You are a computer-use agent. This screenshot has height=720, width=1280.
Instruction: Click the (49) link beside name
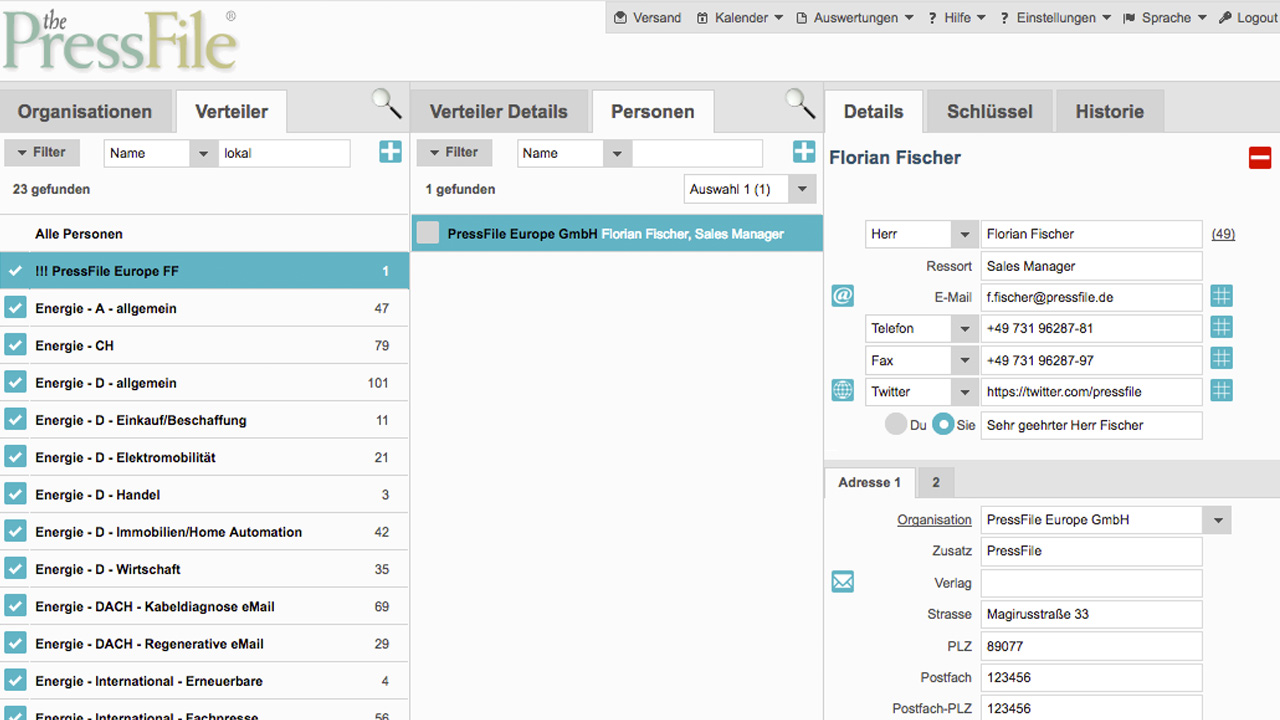coord(1223,234)
